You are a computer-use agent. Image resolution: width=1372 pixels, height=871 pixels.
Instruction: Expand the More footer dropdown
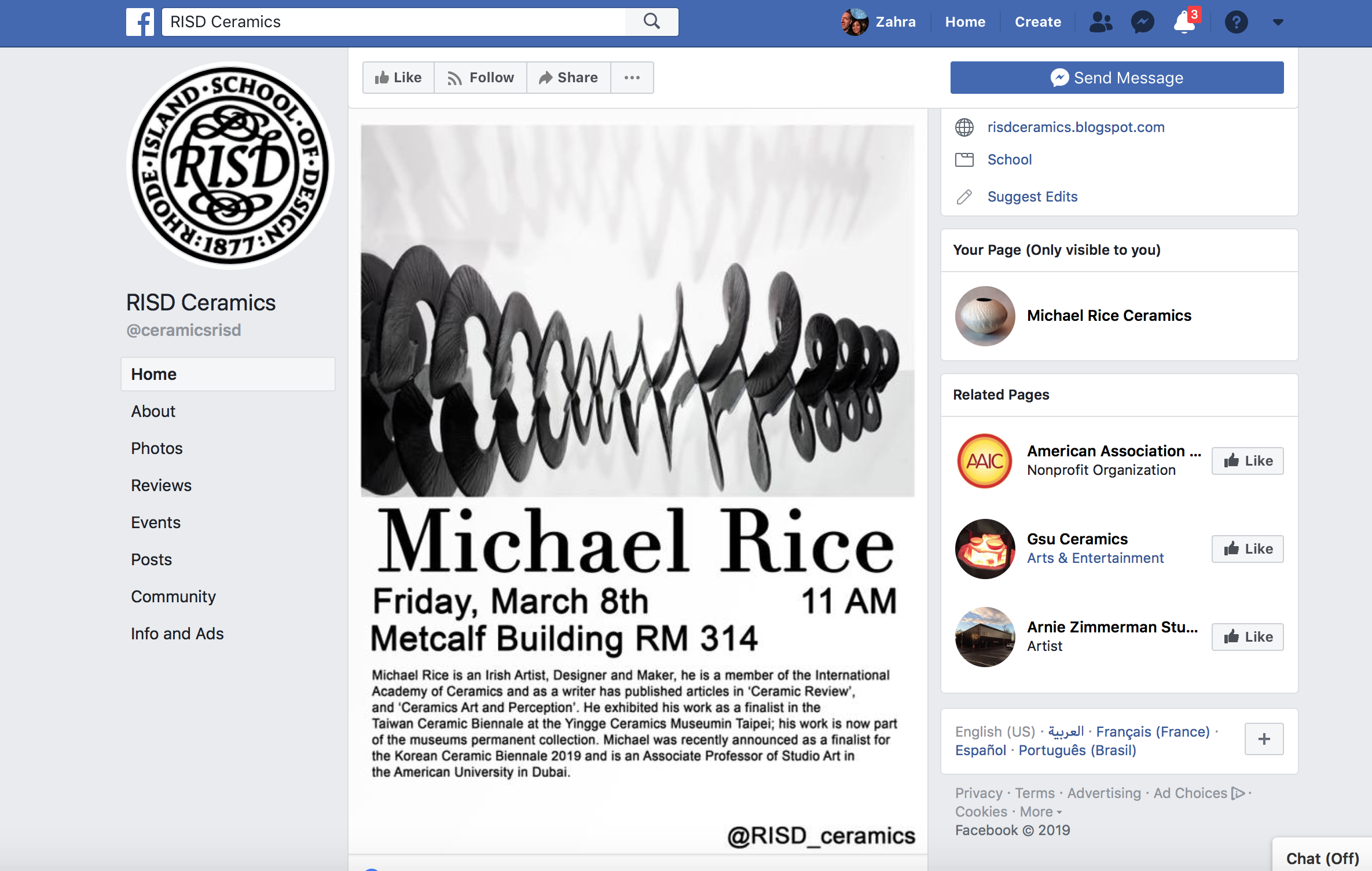tap(1041, 812)
